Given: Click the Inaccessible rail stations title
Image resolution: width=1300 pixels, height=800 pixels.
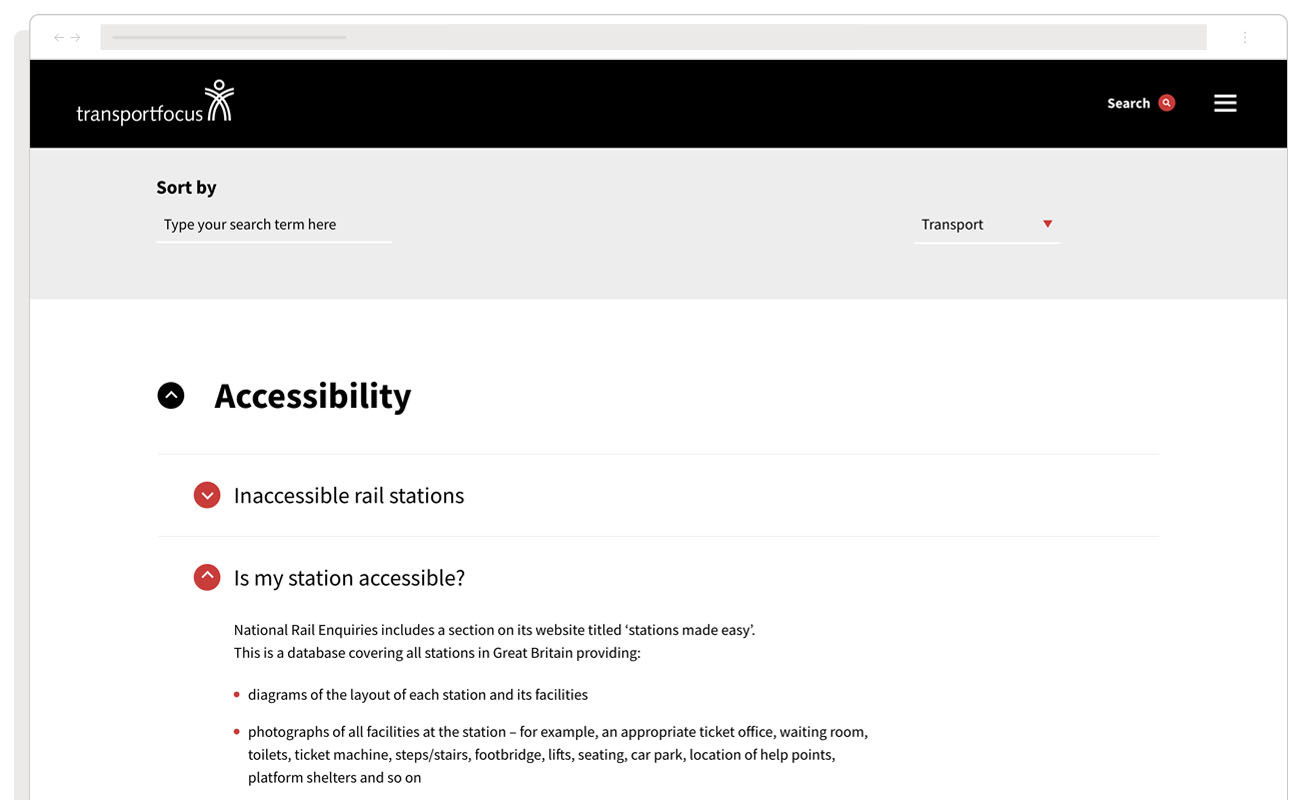Looking at the screenshot, I should (x=349, y=496).
